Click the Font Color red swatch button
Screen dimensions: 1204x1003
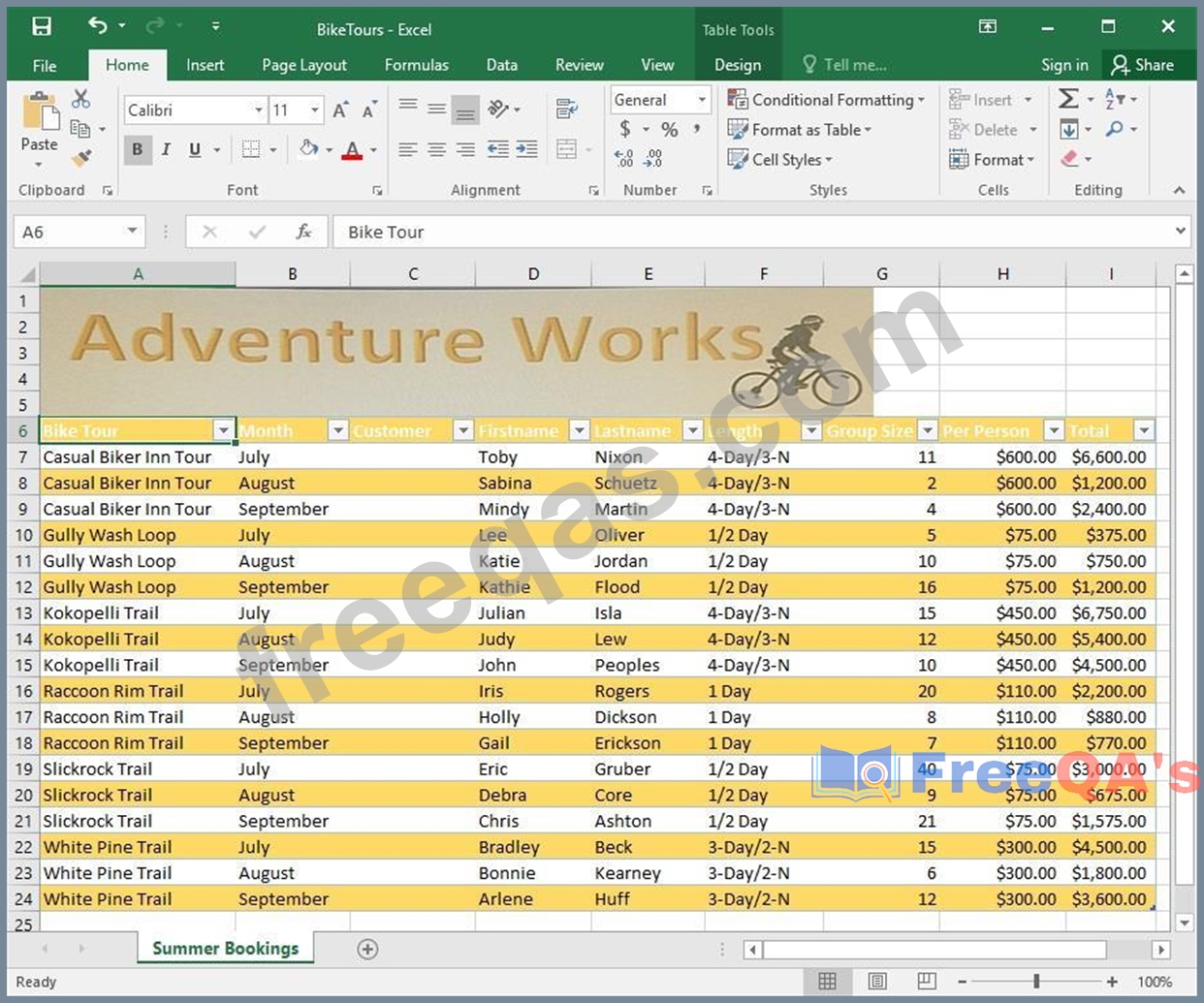click(352, 150)
